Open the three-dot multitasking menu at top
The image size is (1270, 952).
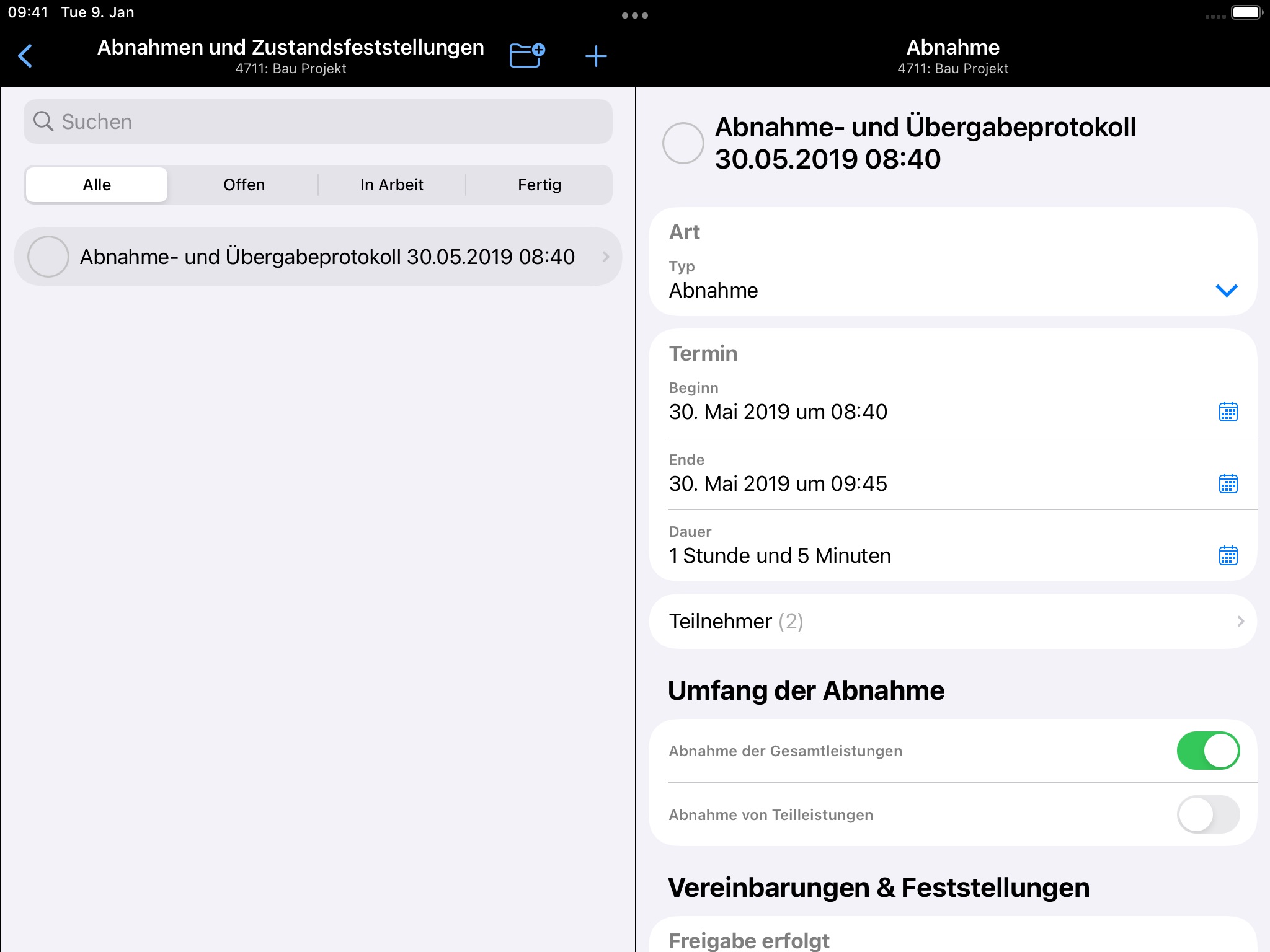[x=635, y=15]
